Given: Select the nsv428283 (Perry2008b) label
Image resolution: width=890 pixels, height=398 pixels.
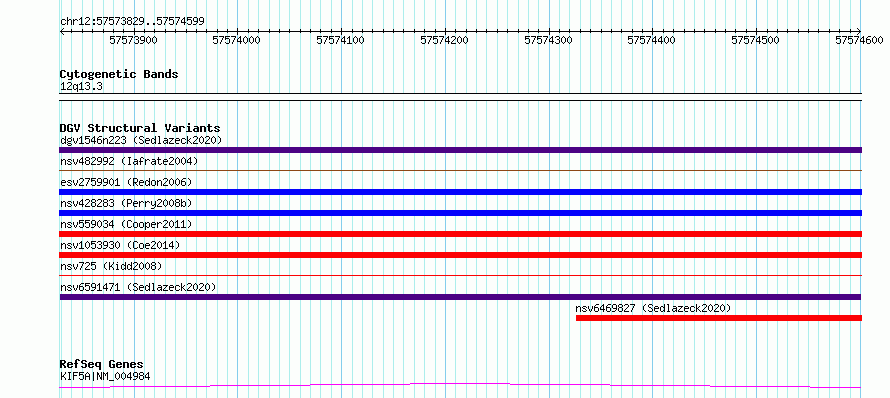Looking at the screenshot, I should [x=126, y=203].
